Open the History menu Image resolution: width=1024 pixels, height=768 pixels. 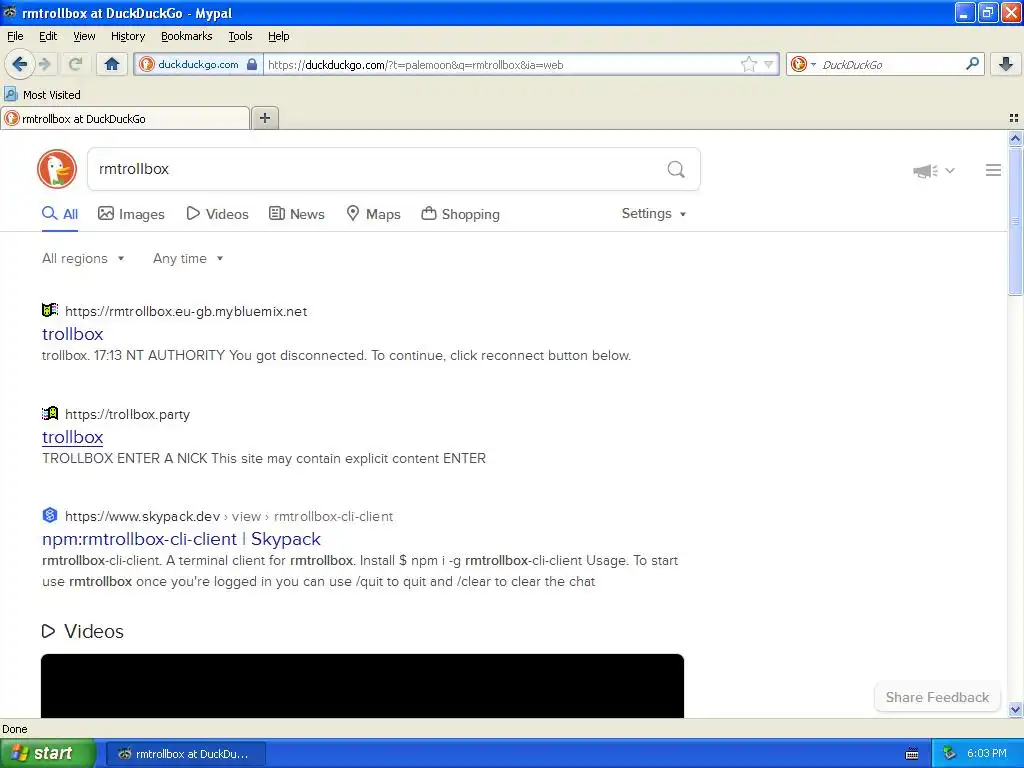(x=127, y=36)
